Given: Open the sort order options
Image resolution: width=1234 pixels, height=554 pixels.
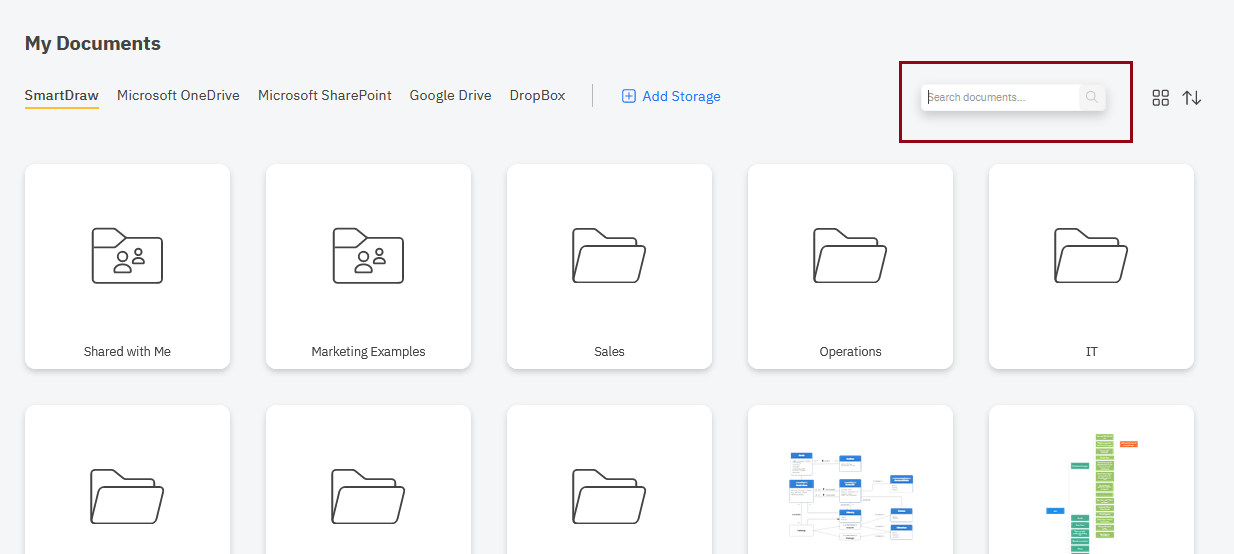Looking at the screenshot, I should click(x=1192, y=98).
